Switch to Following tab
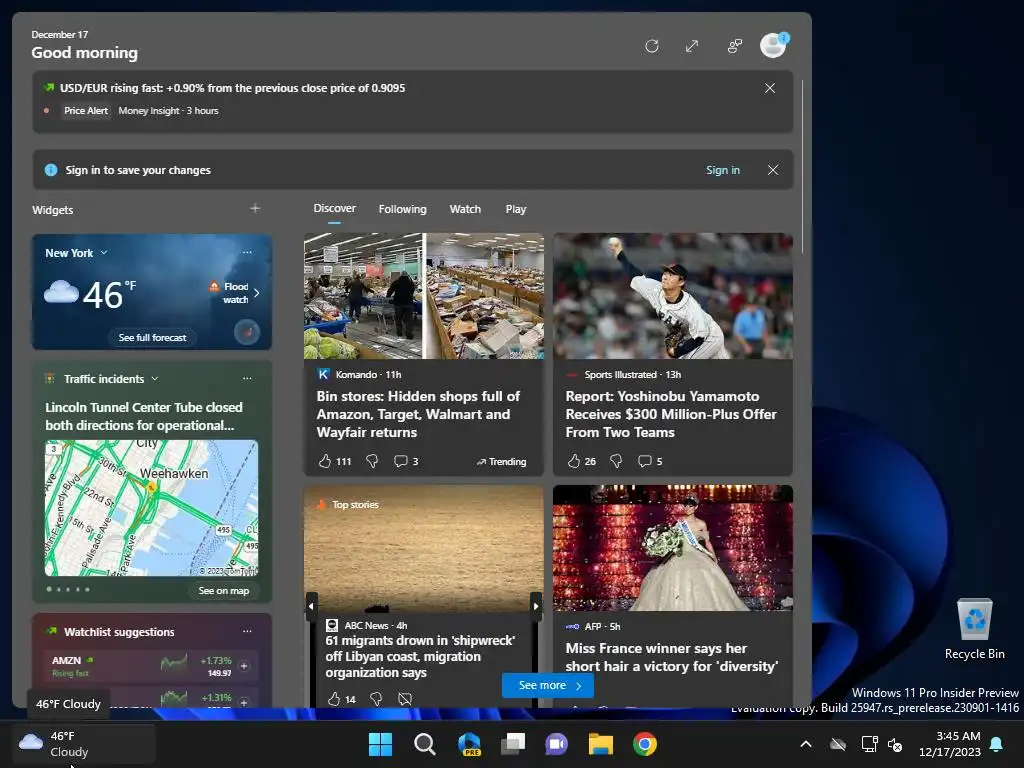Image resolution: width=1024 pixels, height=768 pixels. [402, 209]
